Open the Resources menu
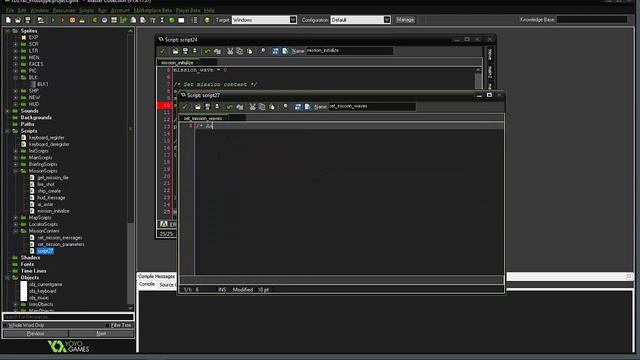The height and width of the screenshot is (360, 640). tap(64, 10)
